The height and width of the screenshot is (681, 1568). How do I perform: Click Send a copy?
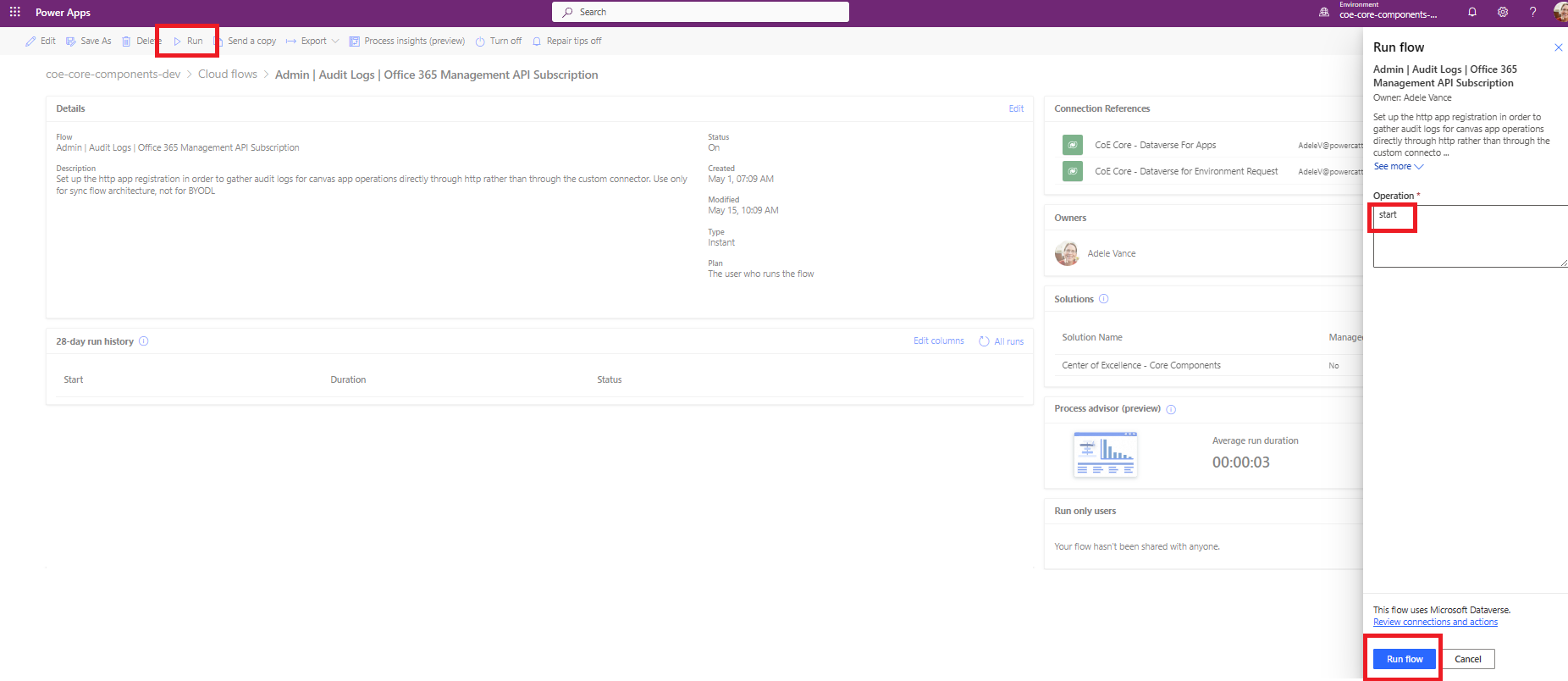click(x=245, y=41)
